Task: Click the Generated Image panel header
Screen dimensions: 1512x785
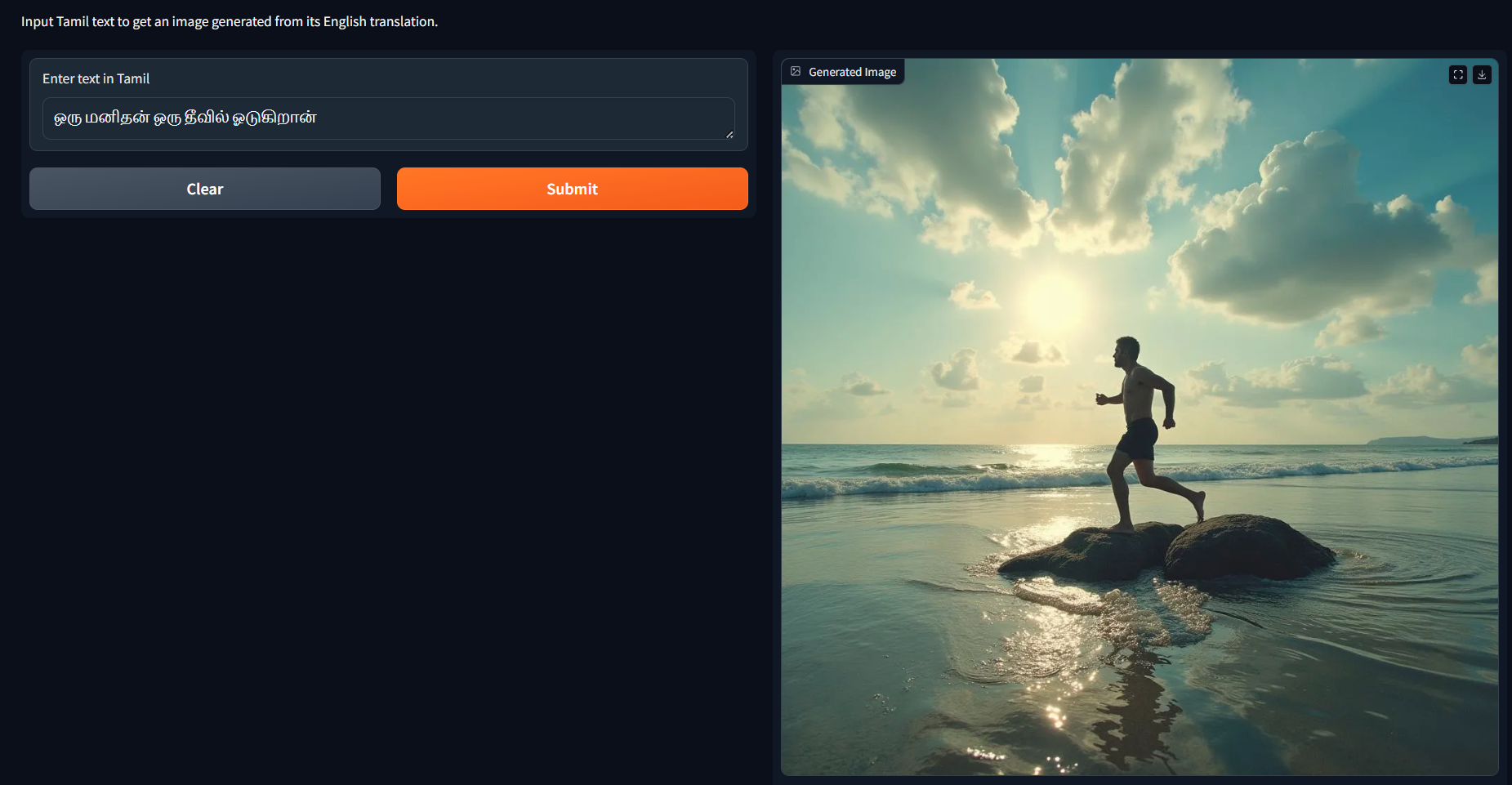Action: (842, 71)
